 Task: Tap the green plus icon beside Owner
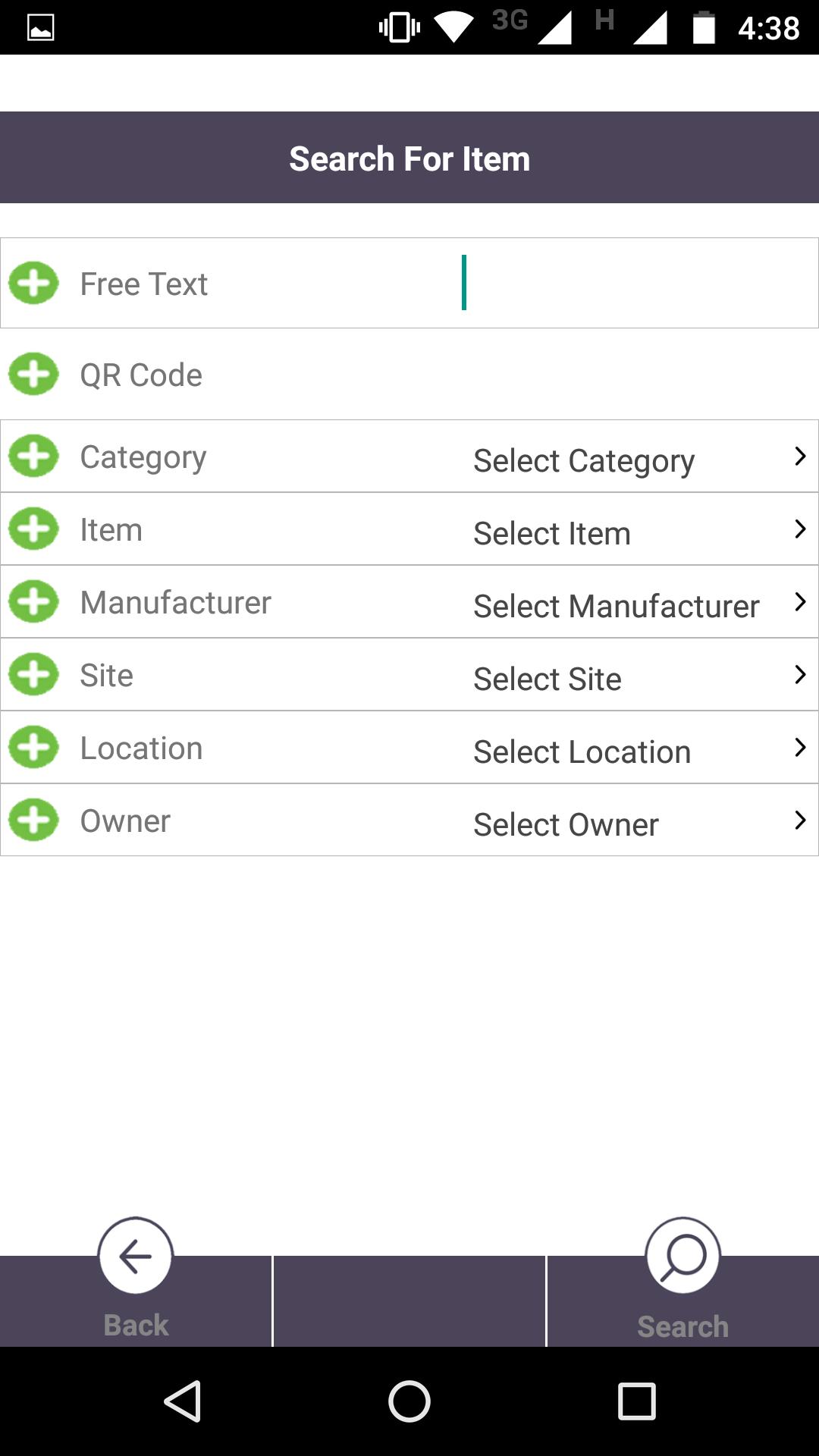coord(33,820)
